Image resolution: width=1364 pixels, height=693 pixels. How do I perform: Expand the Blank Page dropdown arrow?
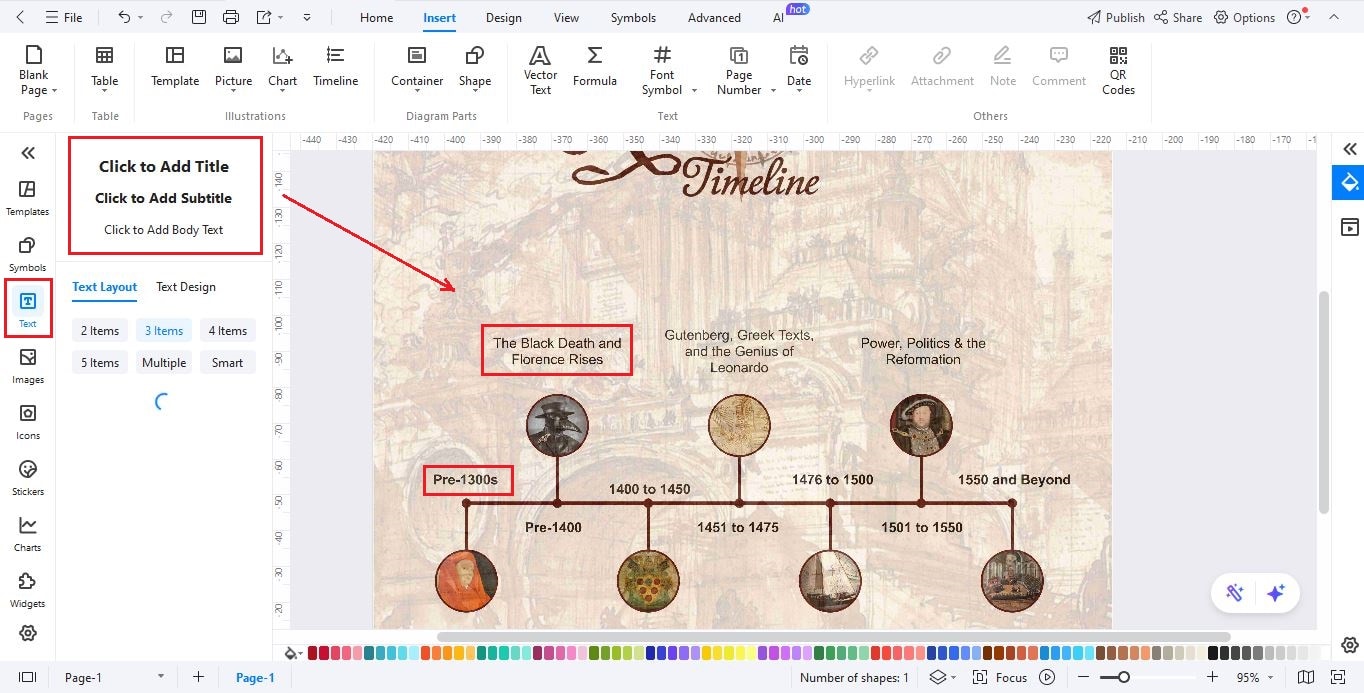pyautogui.click(x=54, y=91)
